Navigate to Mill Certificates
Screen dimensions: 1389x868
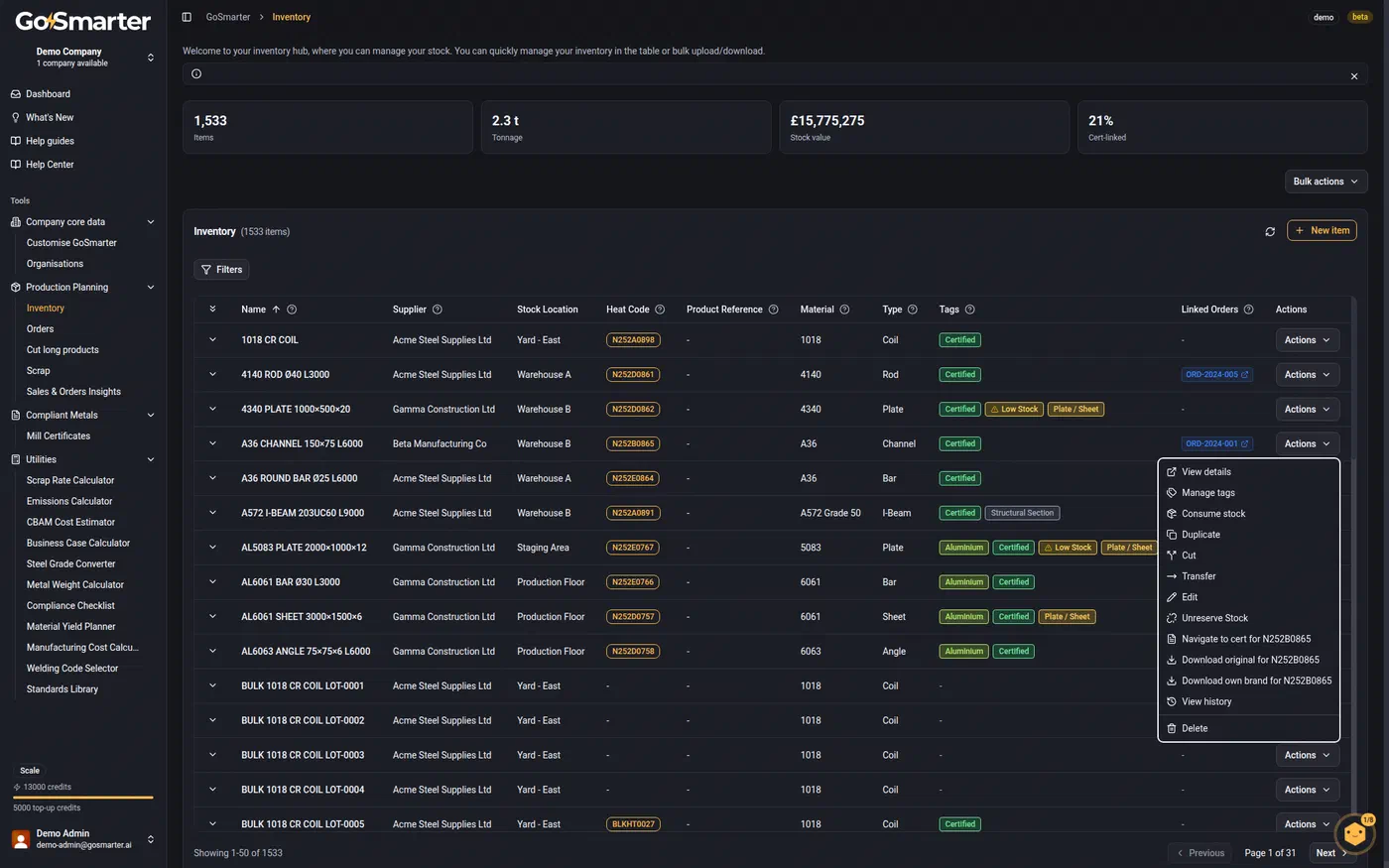[59, 436]
